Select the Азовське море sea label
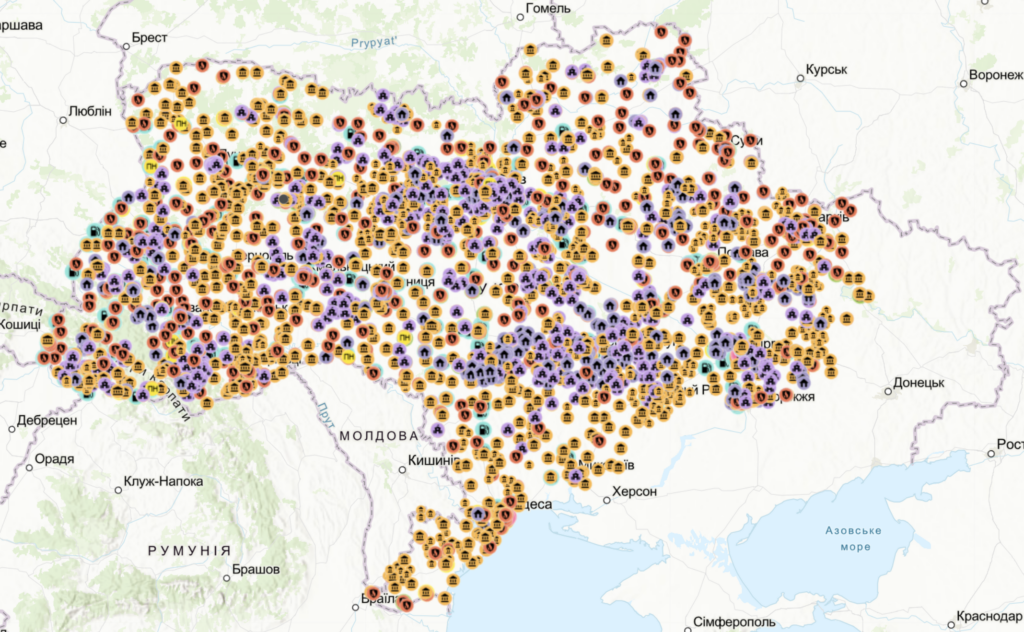 (854, 539)
